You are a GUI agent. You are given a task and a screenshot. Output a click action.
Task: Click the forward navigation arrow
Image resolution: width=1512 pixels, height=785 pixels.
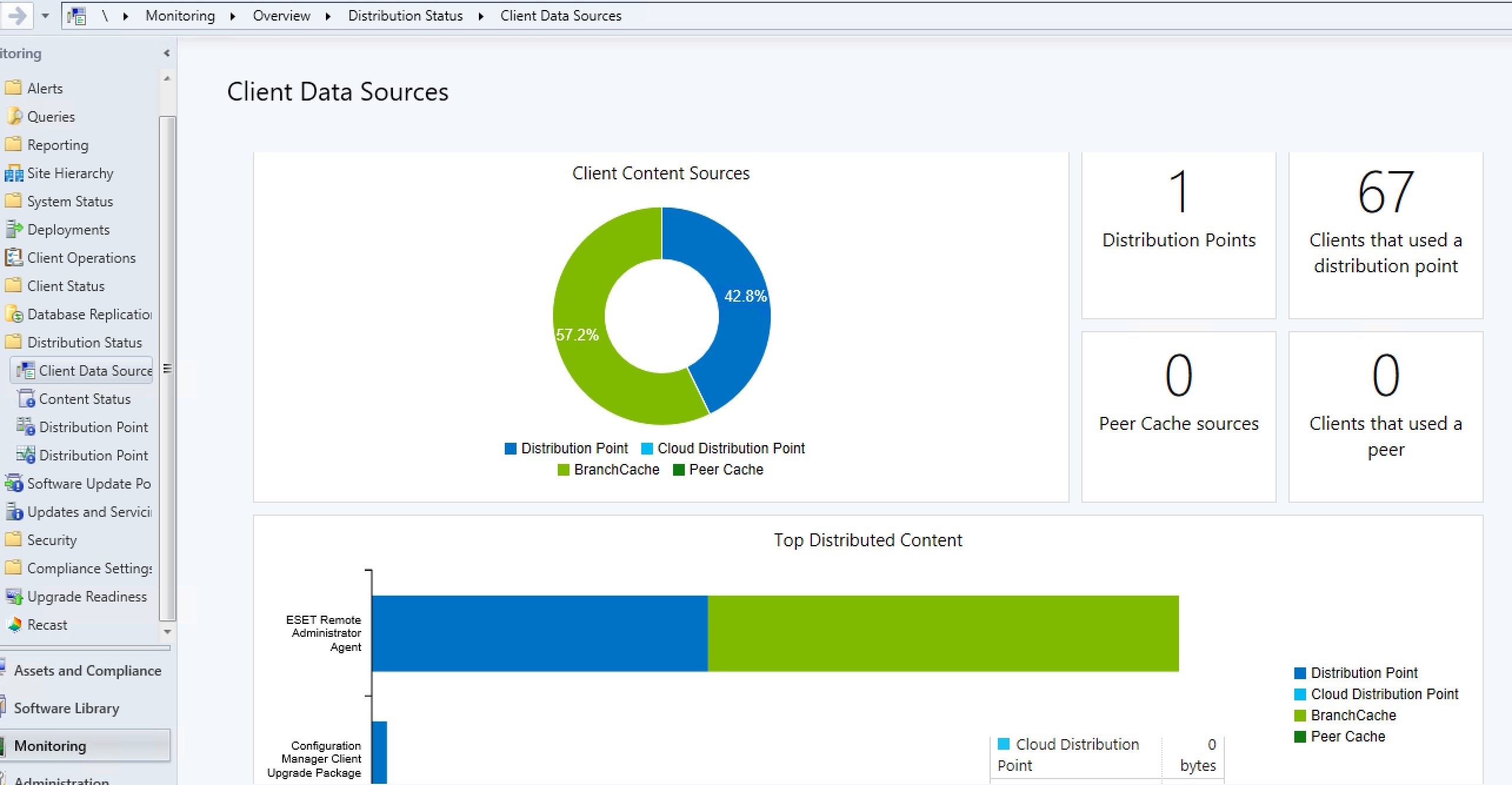tap(16, 15)
